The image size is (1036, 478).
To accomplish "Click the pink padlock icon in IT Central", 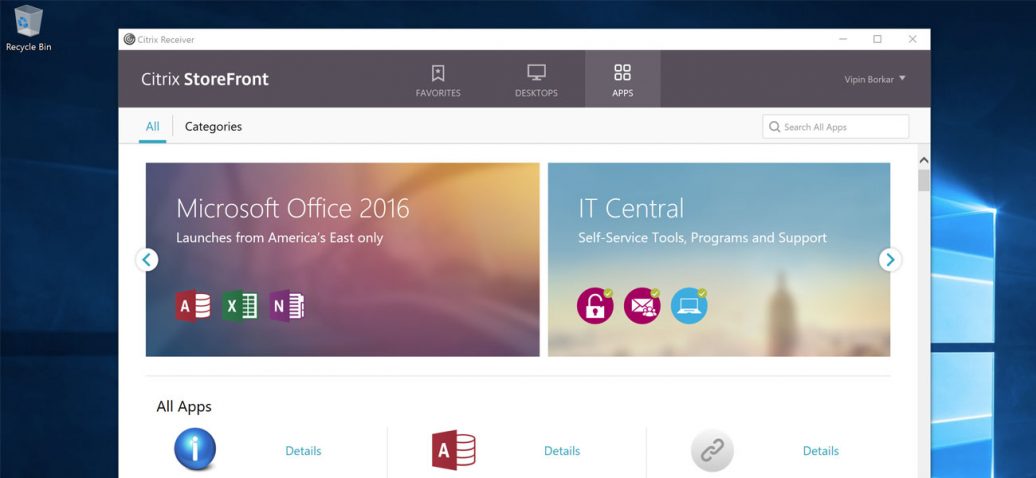I will (x=595, y=305).
